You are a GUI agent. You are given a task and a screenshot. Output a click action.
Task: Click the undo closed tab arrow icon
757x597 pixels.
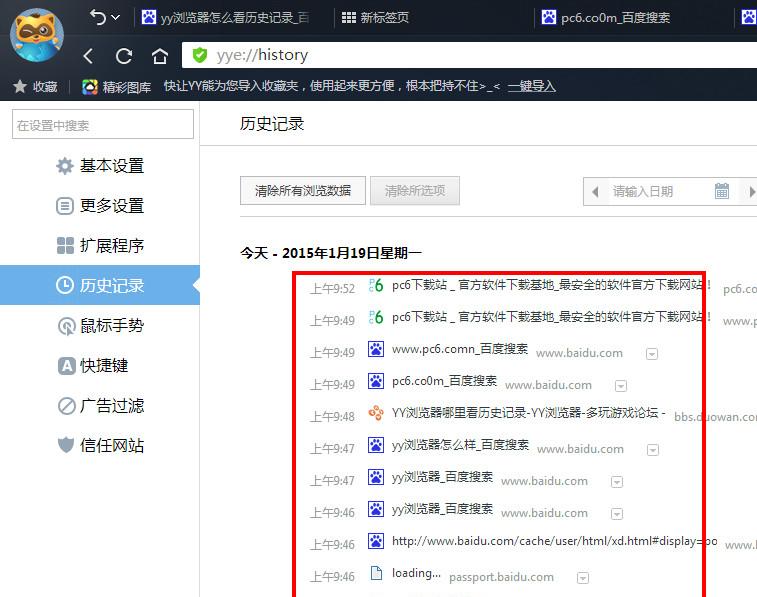click(x=98, y=17)
